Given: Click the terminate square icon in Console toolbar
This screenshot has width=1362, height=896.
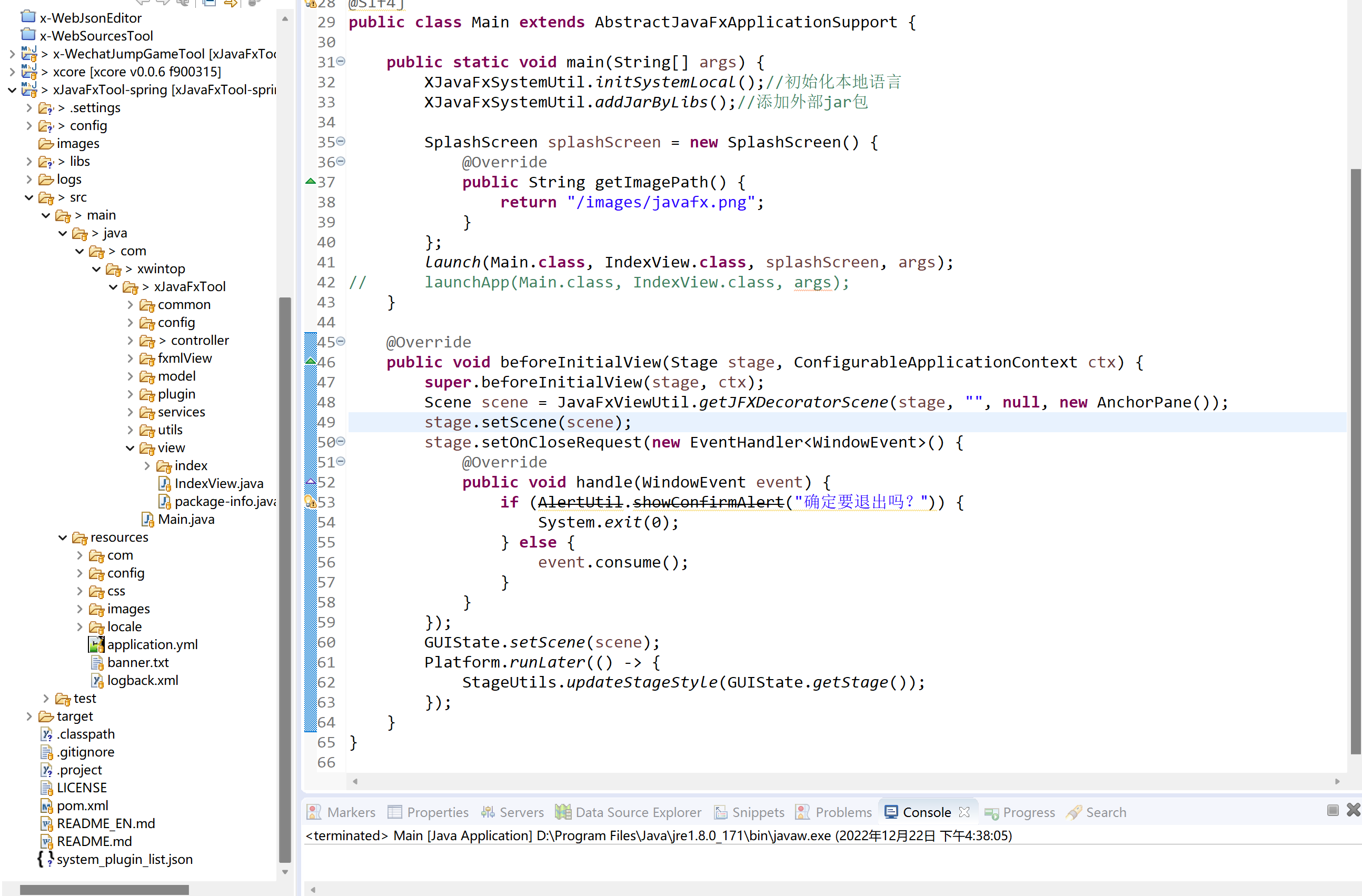Looking at the screenshot, I should pos(1333,810).
